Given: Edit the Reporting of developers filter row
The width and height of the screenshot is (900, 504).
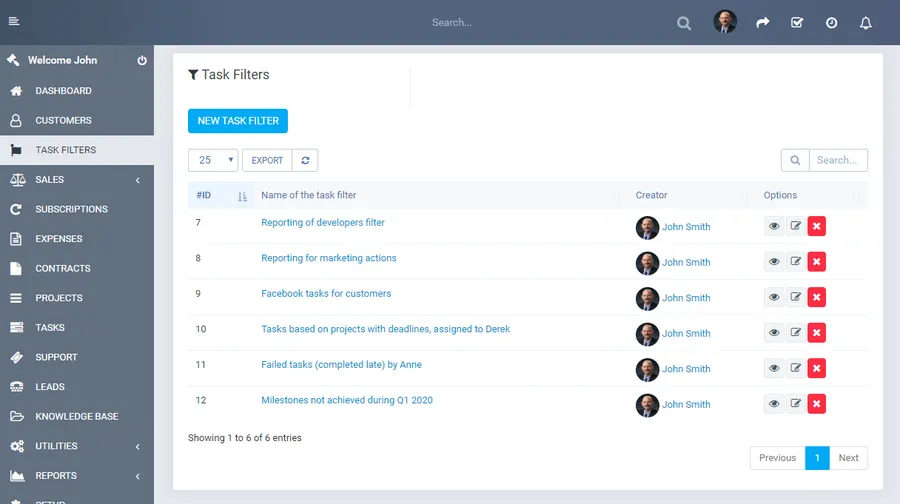Looking at the screenshot, I should point(796,226).
